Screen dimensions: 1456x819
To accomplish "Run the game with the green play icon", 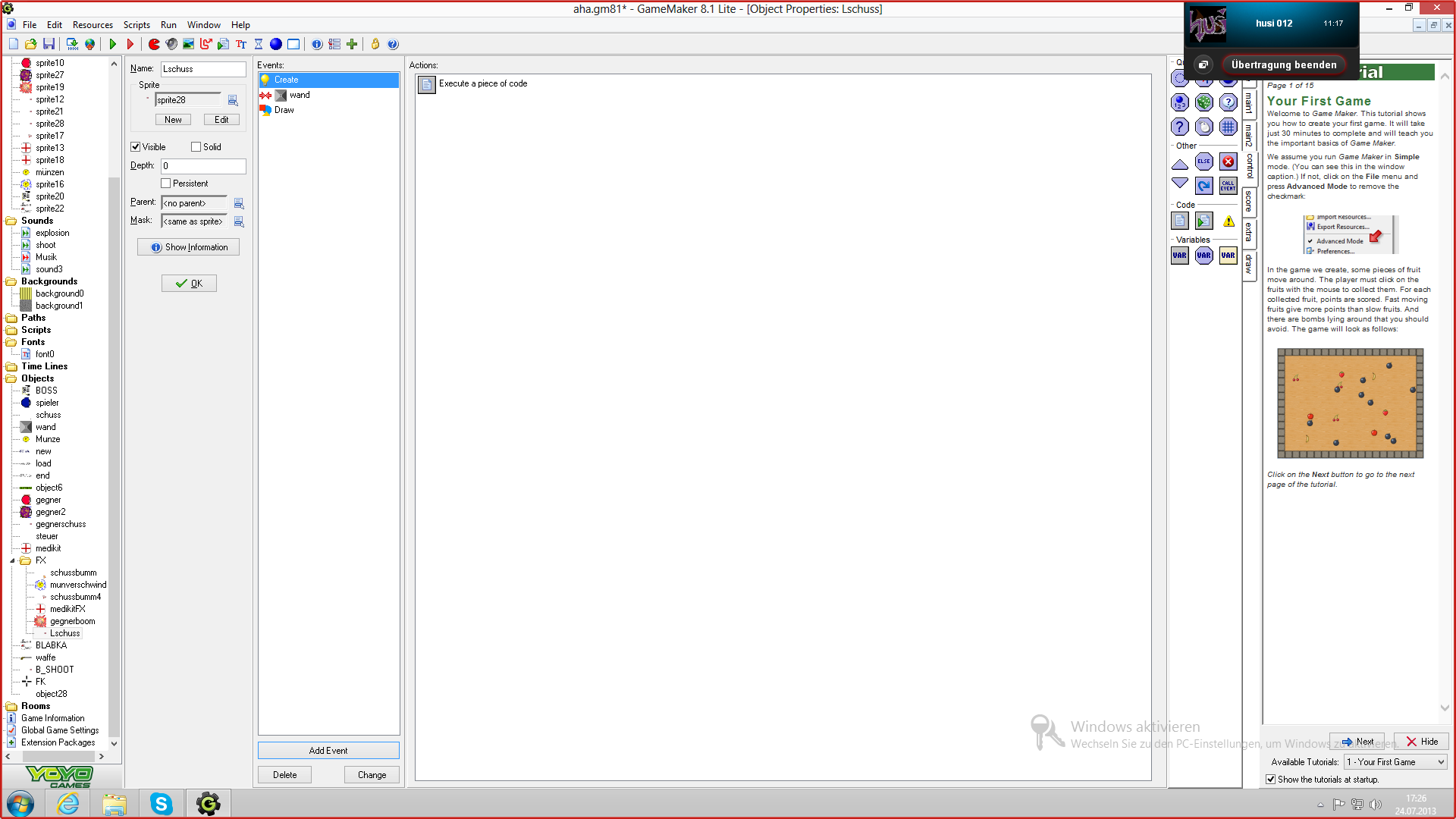I will [113, 45].
